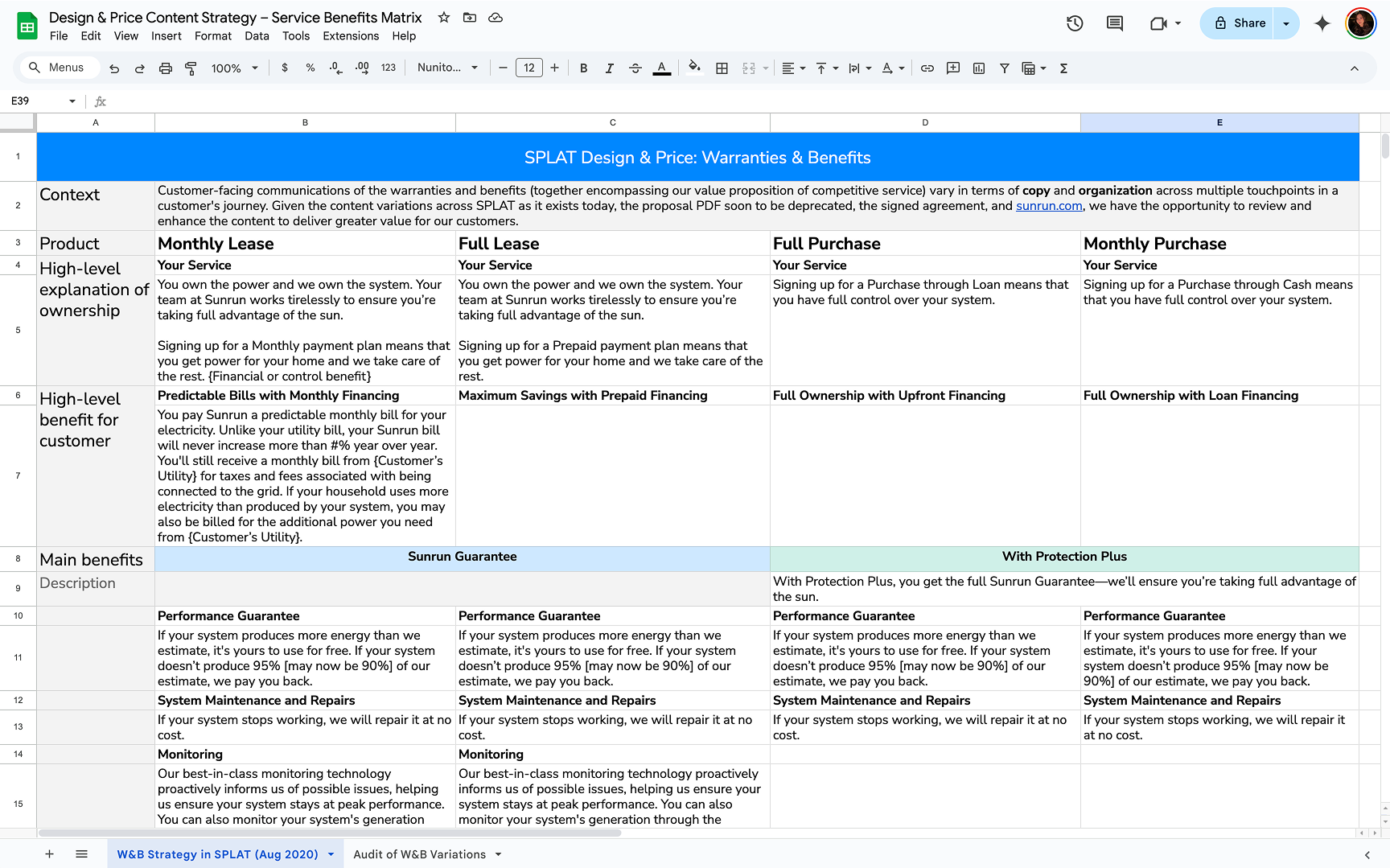Format as currency with dollar icon
Screen dimensions: 1390x868
click(285, 68)
